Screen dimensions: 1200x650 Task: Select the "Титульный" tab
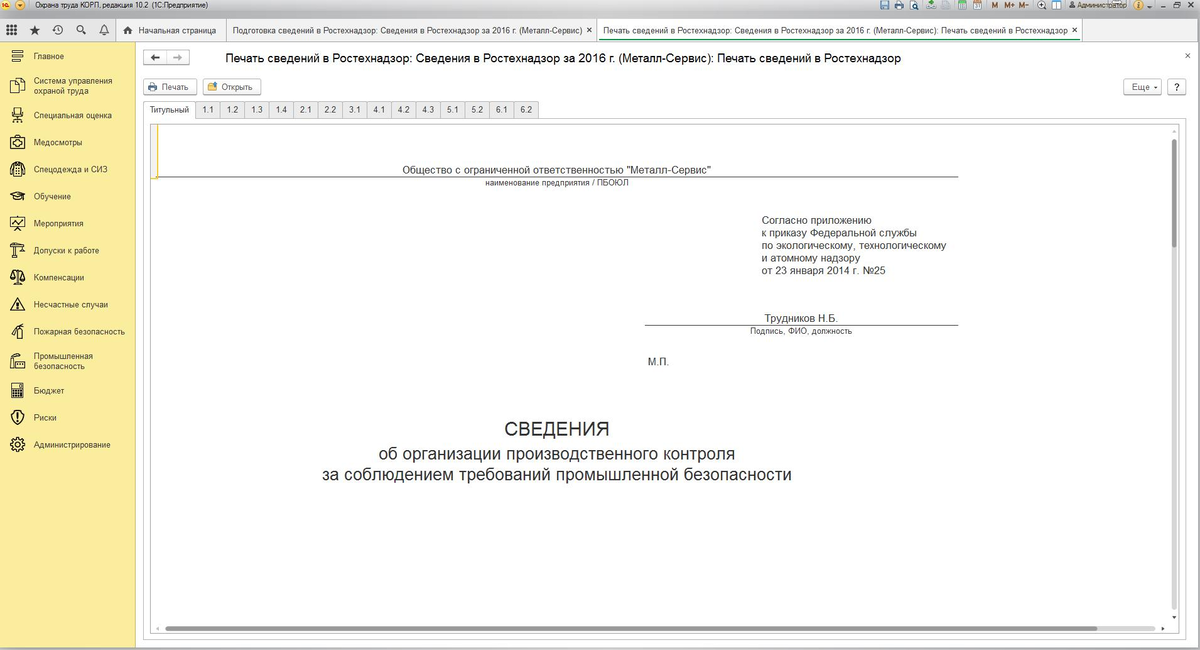coord(168,110)
